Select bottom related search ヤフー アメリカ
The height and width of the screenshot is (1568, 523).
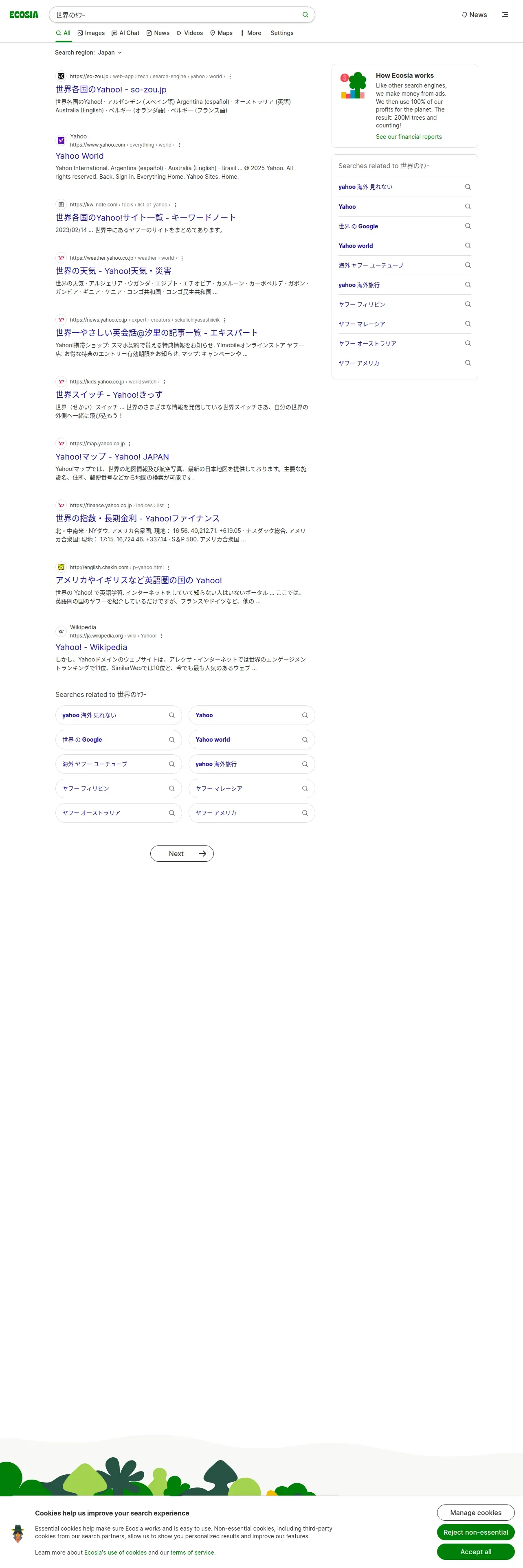[251, 812]
